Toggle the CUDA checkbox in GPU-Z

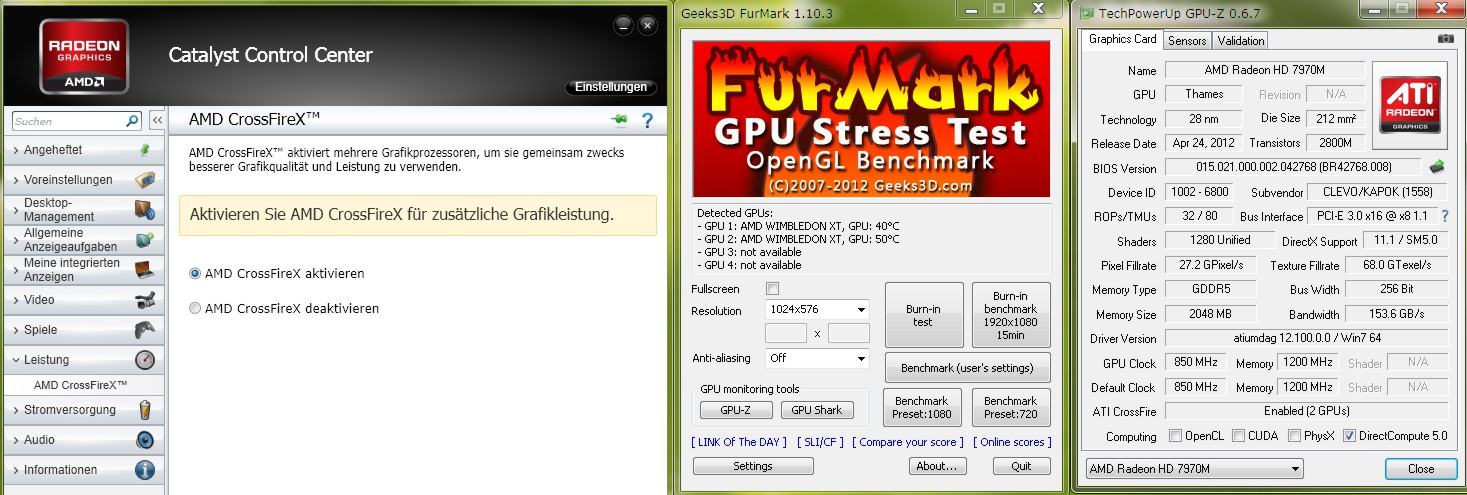point(1239,436)
